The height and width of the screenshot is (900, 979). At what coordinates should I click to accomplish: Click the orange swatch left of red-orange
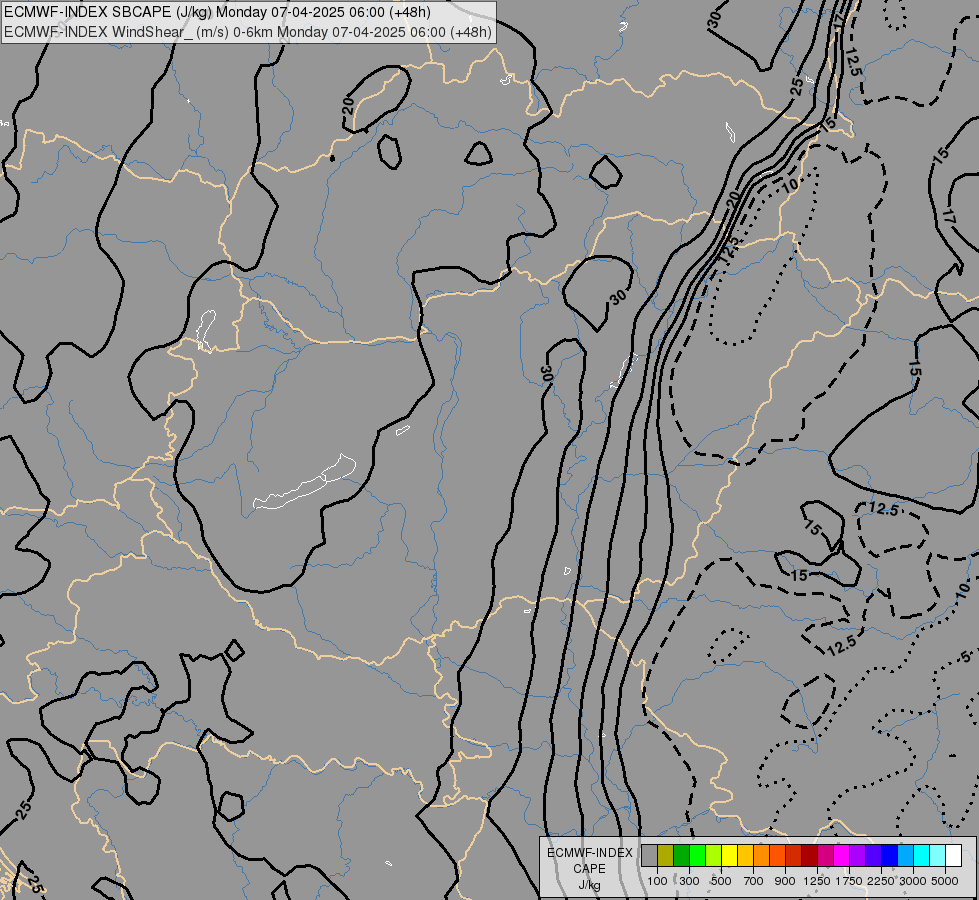click(761, 856)
